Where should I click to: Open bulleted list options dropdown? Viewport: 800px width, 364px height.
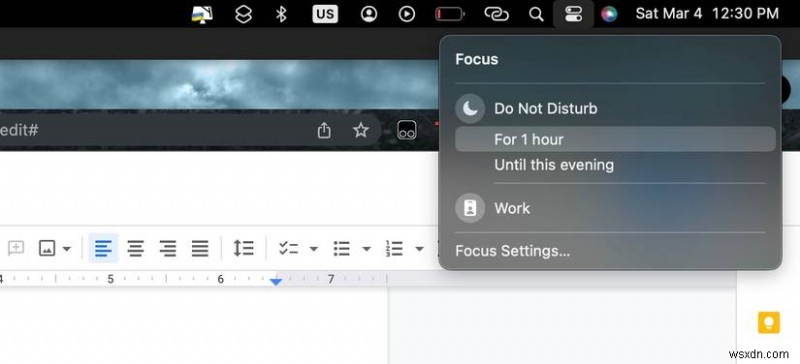point(366,249)
